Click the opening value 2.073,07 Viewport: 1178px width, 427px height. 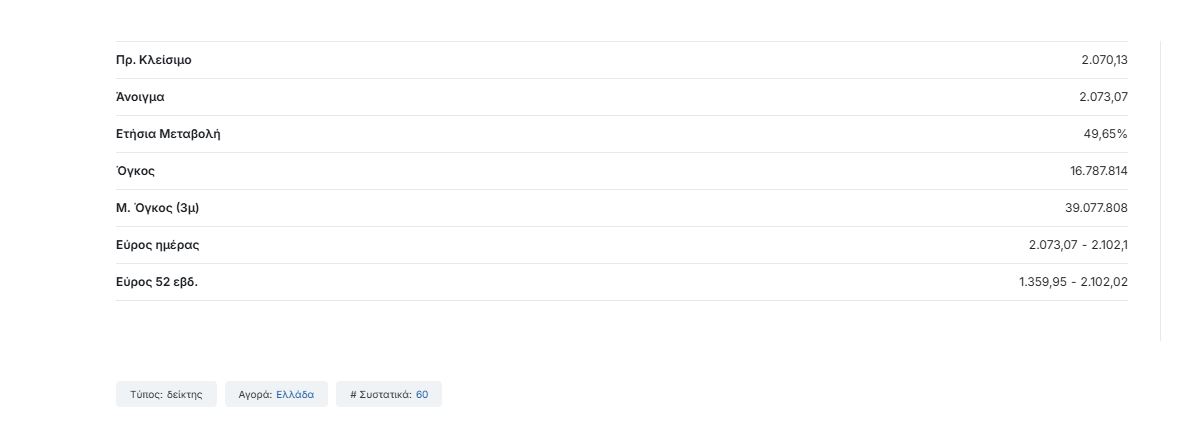click(1103, 97)
